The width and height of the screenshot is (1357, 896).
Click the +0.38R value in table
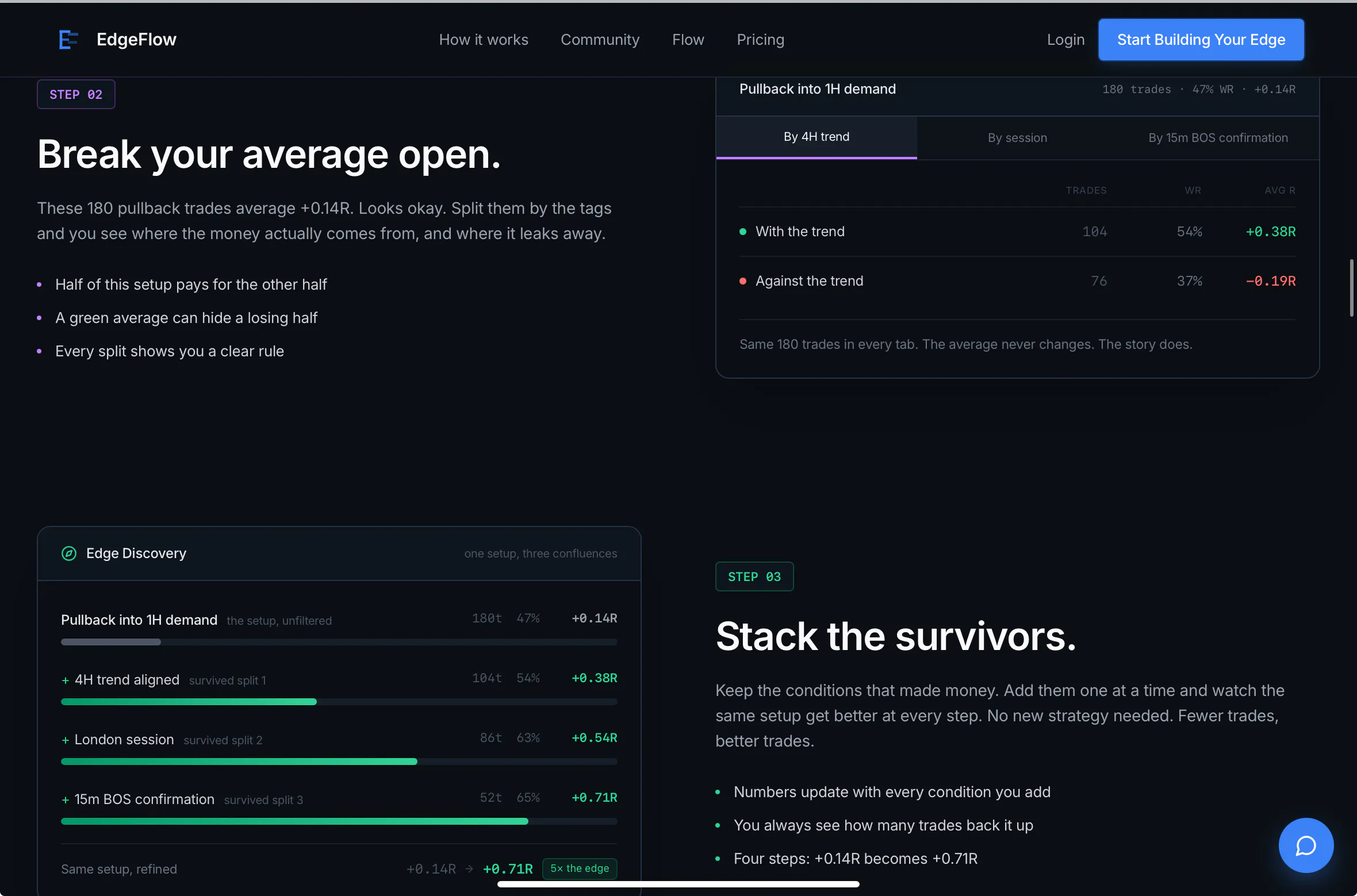1270,232
